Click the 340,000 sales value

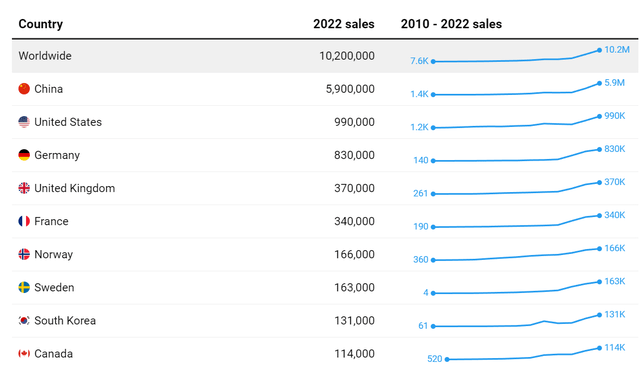(x=354, y=221)
